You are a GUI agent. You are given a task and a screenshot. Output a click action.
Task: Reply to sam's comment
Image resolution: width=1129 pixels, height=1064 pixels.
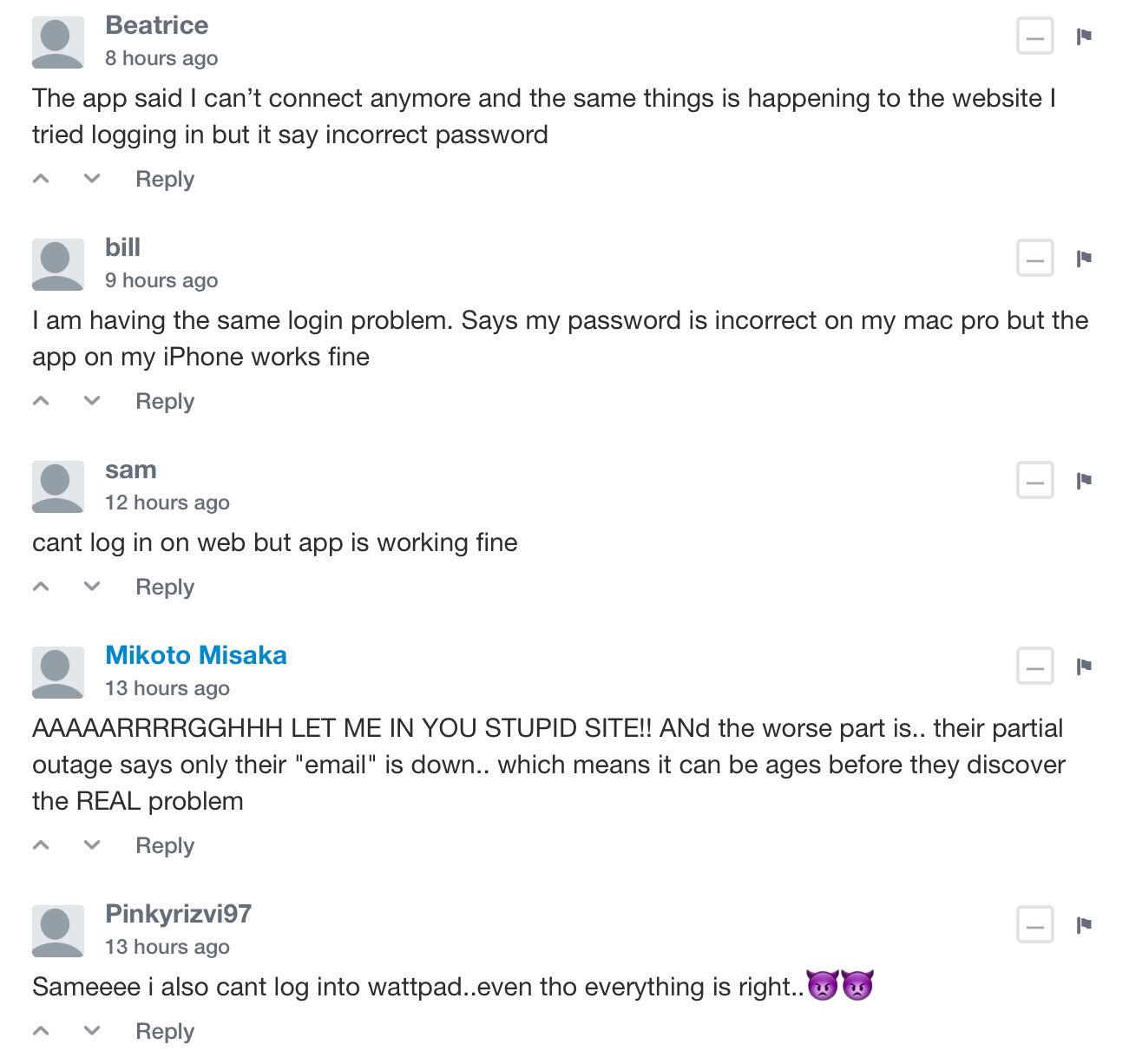pos(165,587)
